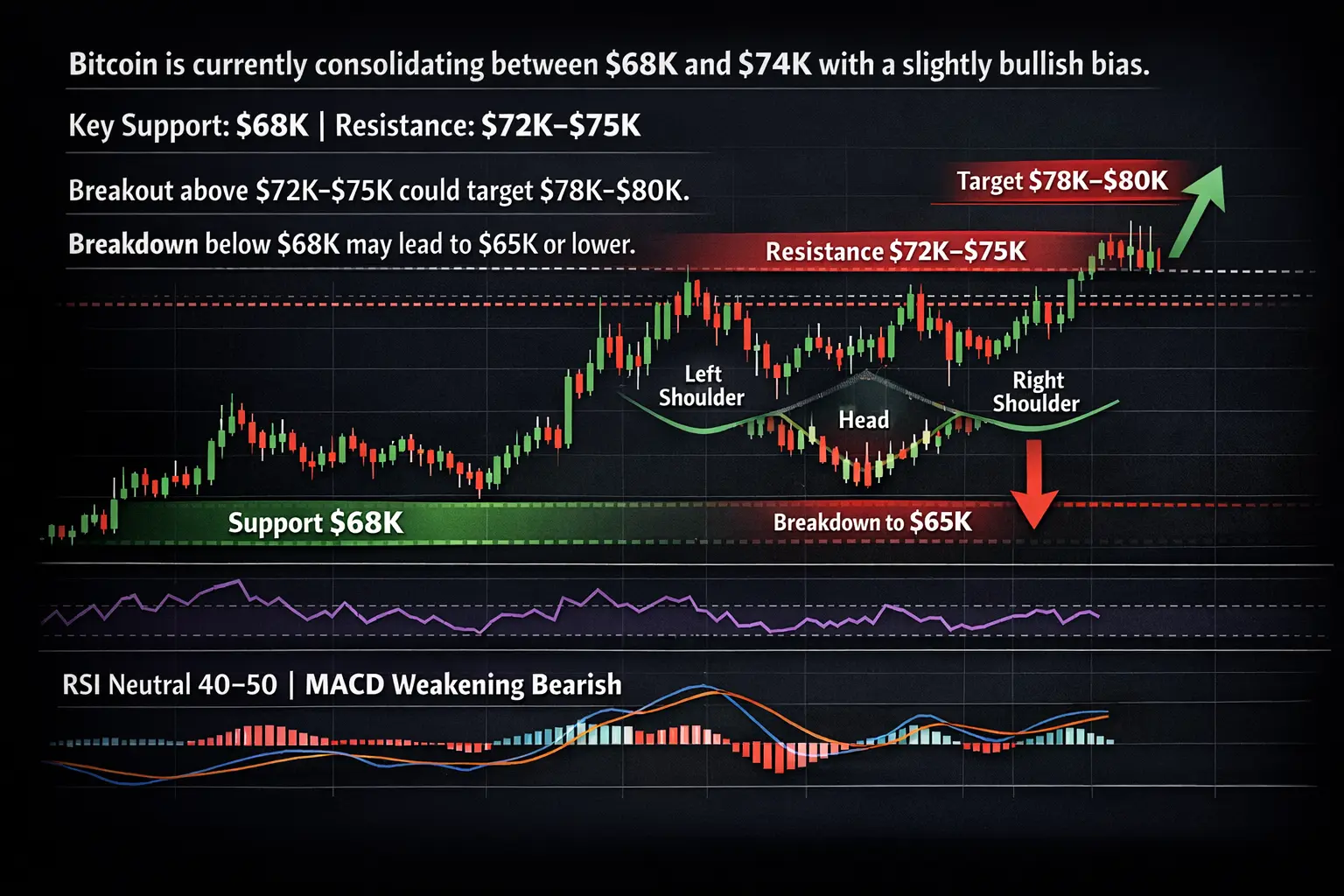Select the headline about Bitcoin consolidating
Screen dimensions: 1344x896
pyautogui.click(x=609, y=65)
